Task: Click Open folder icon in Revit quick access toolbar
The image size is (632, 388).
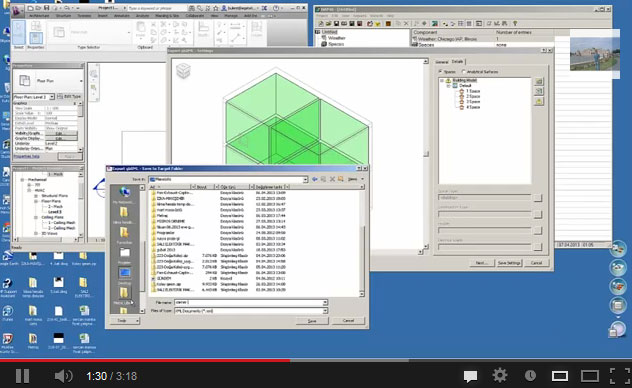Action: click(x=38, y=8)
